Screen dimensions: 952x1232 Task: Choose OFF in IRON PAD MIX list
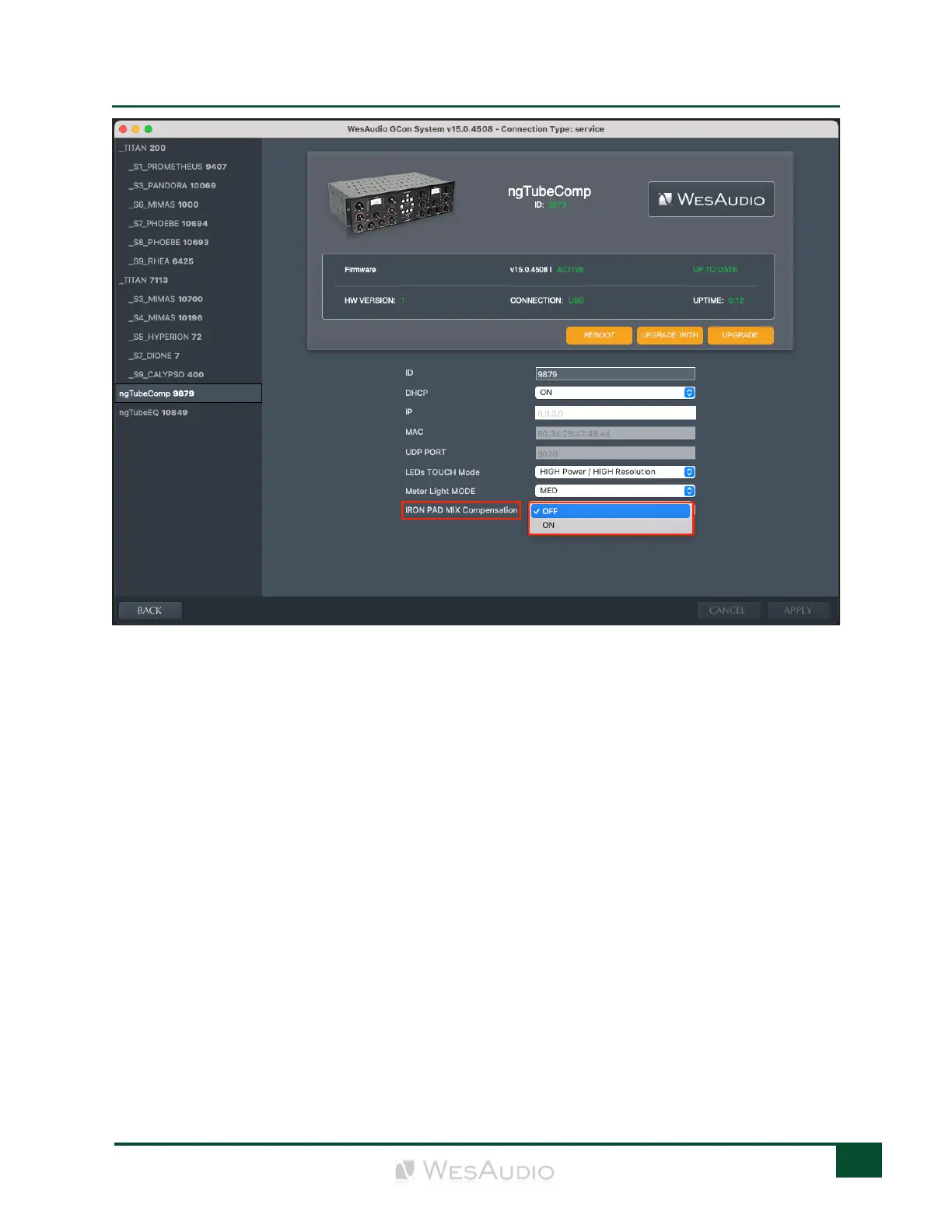coord(611,511)
